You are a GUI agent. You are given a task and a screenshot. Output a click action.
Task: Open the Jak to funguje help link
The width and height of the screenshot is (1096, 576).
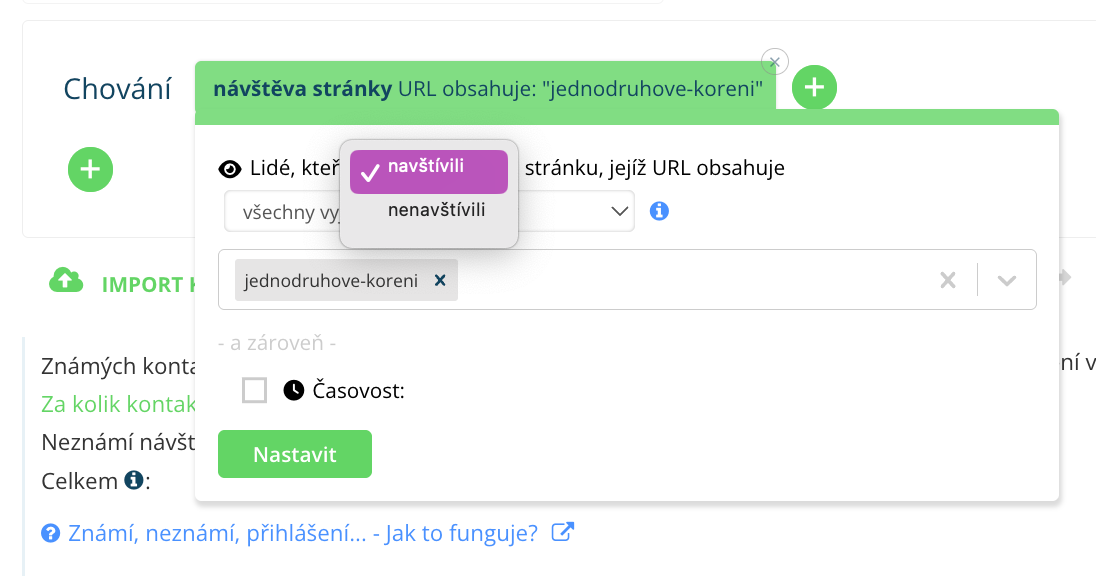tap(303, 532)
